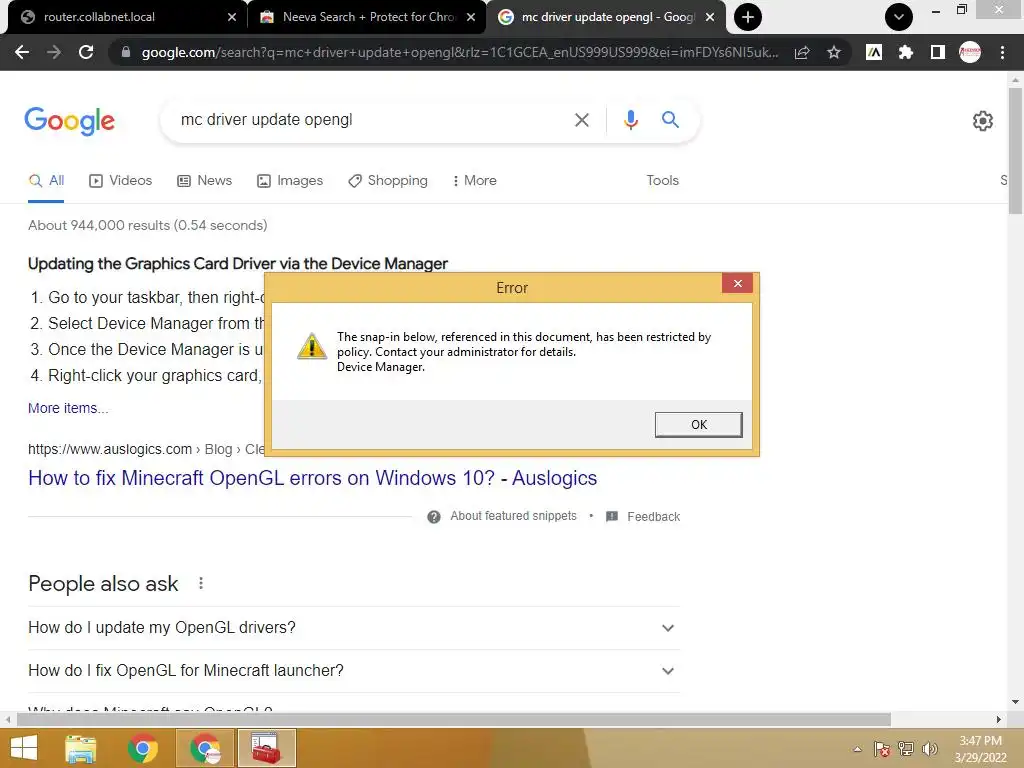Viewport: 1024px width, 768px height.
Task: Click the second Chrome profile taskbar icon
Action: point(205,748)
